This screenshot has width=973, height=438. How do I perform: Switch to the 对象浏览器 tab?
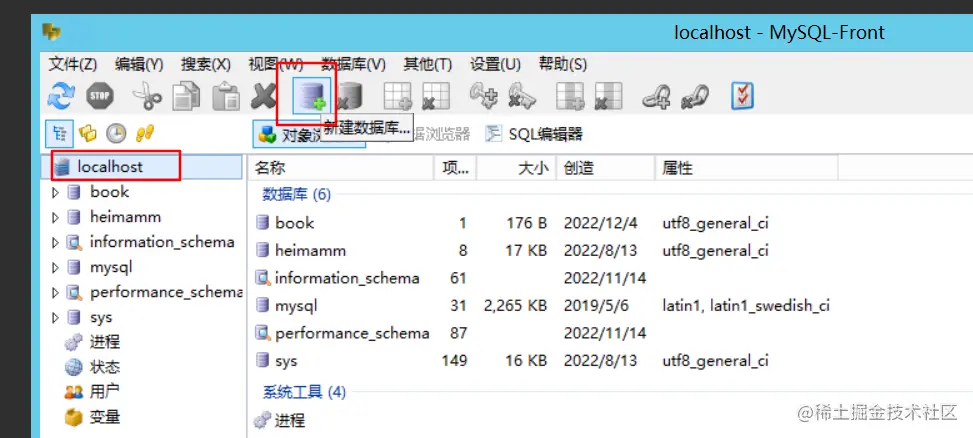pos(308,135)
